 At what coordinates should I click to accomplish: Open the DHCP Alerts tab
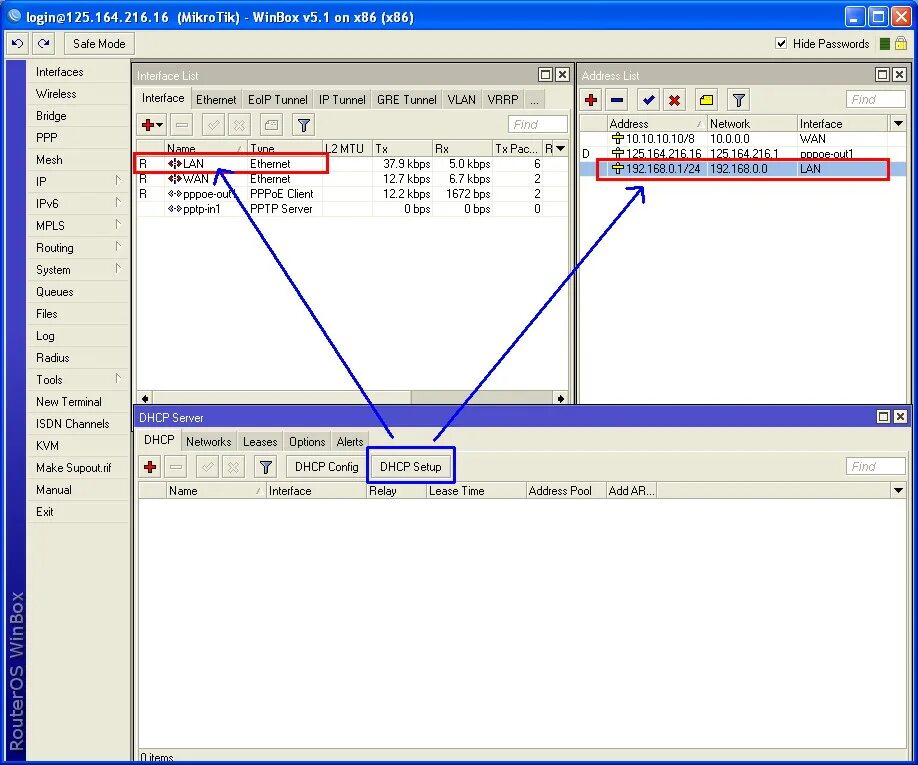pyautogui.click(x=350, y=442)
